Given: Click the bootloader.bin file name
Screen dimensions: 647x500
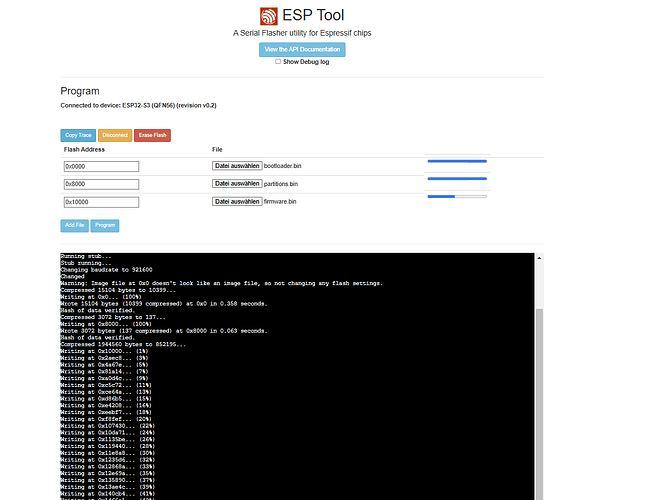Looking at the screenshot, I should [x=283, y=166].
